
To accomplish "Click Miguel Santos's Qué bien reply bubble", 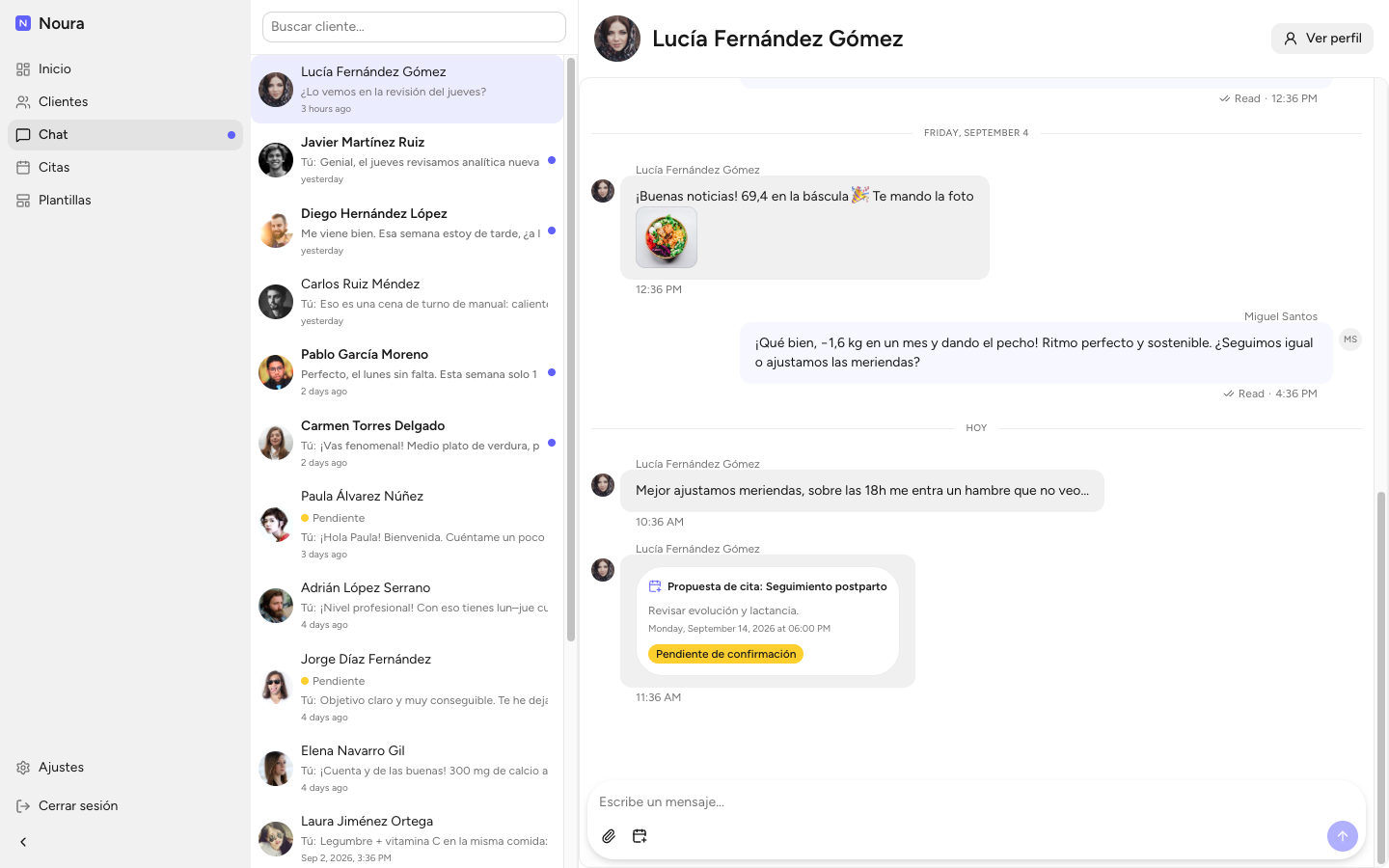I will pyautogui.click(x=1036, y=353).
